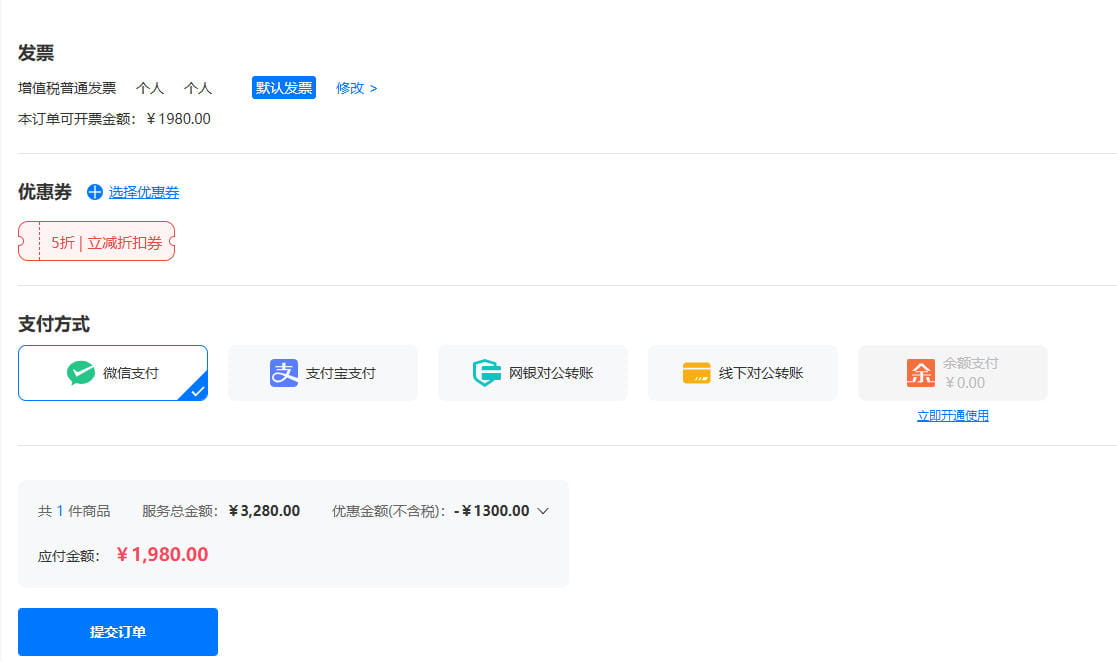Click the 默认发票 badge
Screen dimensions: 1117x661
[284, 88]
